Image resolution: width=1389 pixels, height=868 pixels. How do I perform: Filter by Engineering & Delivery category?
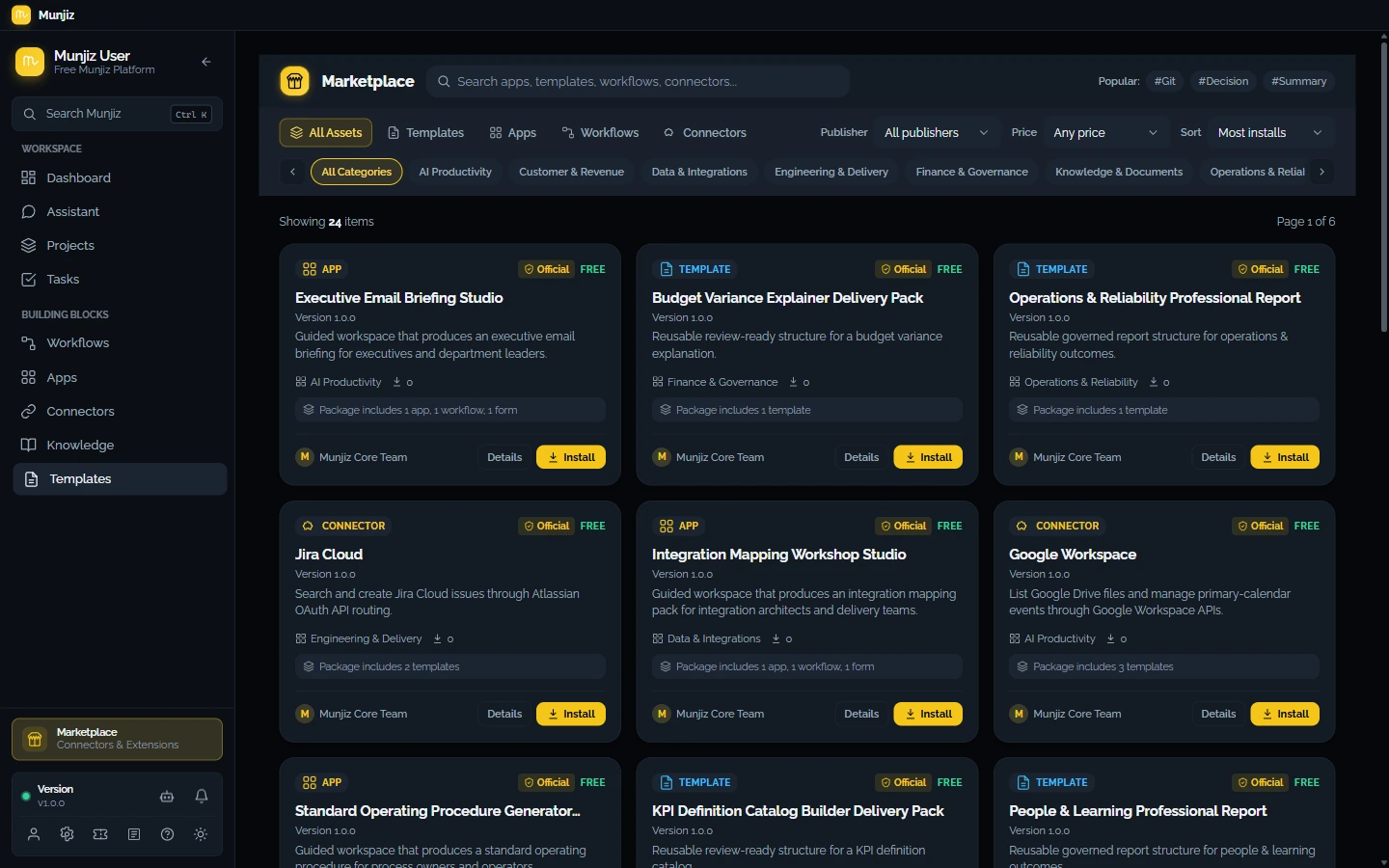[x=831, y=172]
